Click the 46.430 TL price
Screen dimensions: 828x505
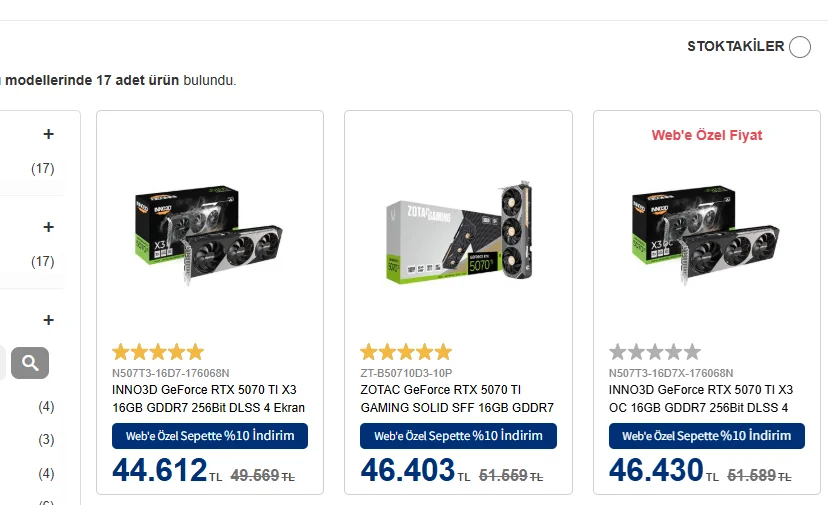tap(657, 470)
